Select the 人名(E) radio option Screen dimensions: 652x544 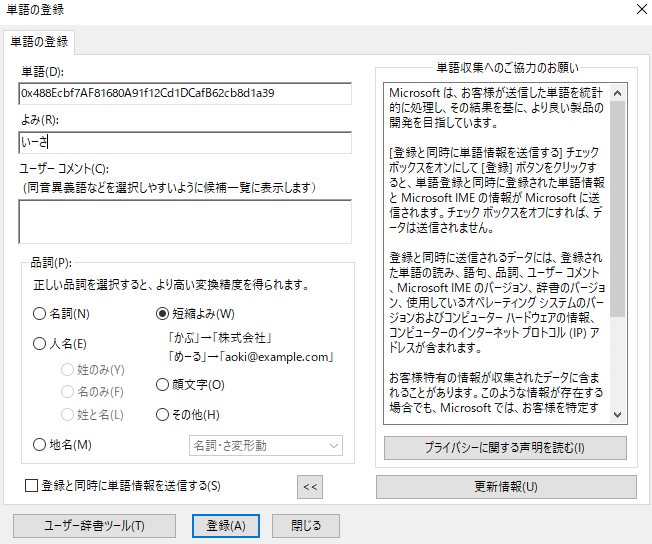(40, 344)
